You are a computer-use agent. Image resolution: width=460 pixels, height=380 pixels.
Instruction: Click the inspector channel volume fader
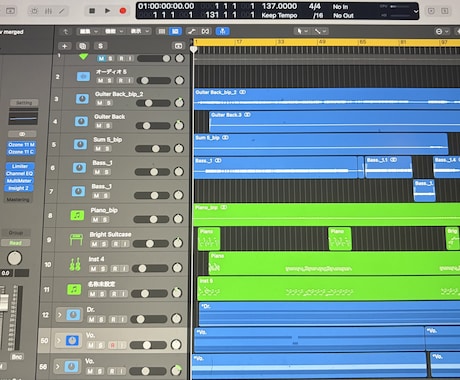click(3, 303)
